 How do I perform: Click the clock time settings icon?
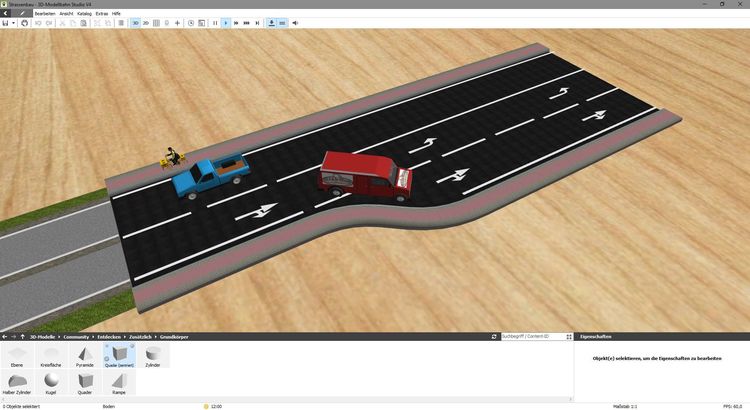(191, 22)
